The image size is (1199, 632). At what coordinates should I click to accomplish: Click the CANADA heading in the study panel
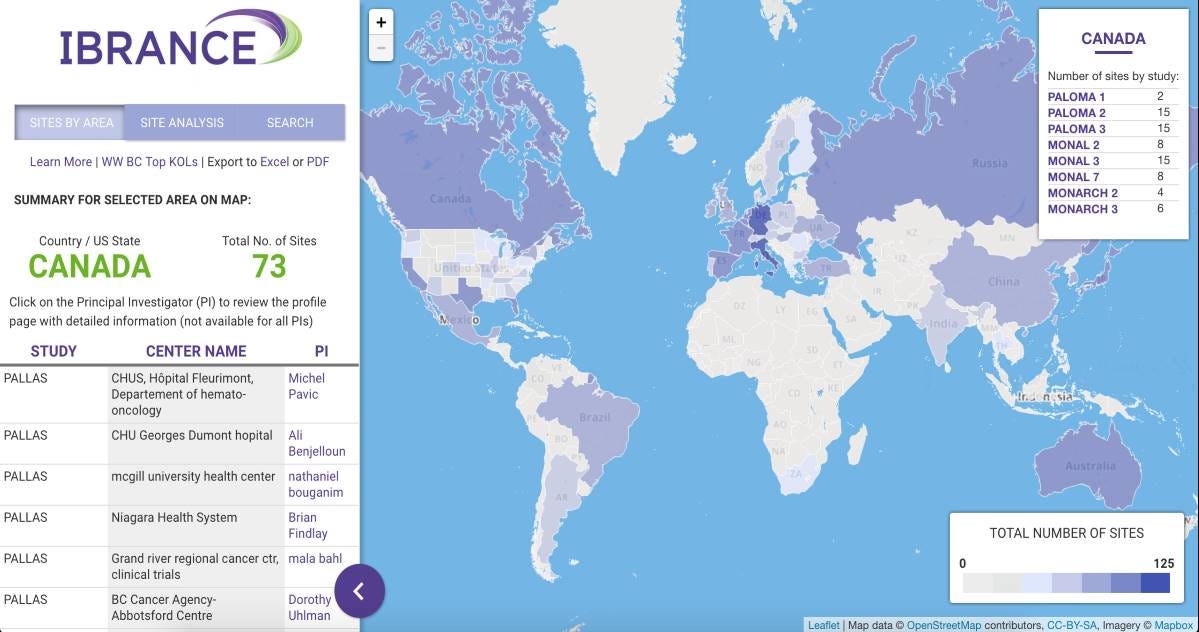pyautogui.click(x=1113, y=39)
